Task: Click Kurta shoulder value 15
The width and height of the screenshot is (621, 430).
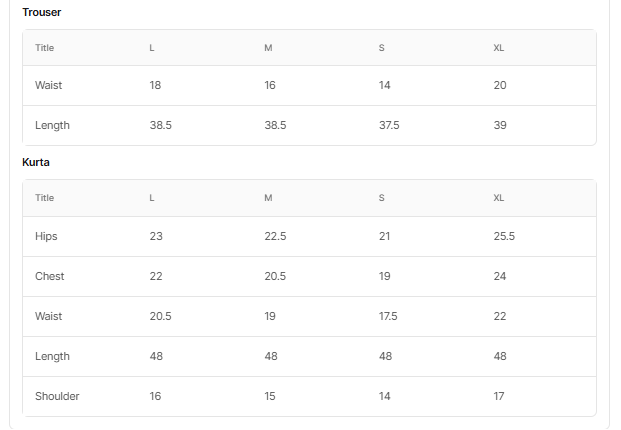Action: [270, 396]
